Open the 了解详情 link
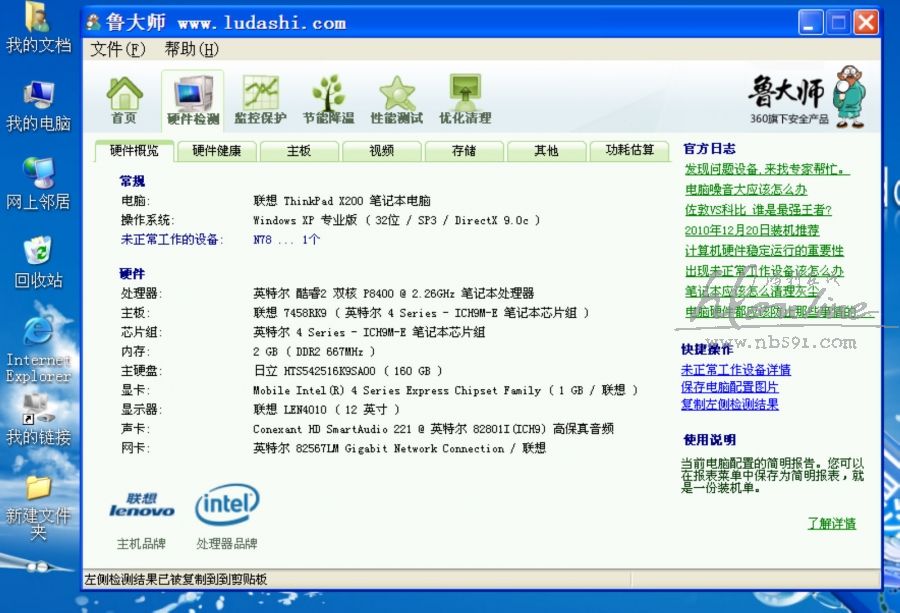The image size is (900, 613). pyautogui.click(x=832, y=523)
